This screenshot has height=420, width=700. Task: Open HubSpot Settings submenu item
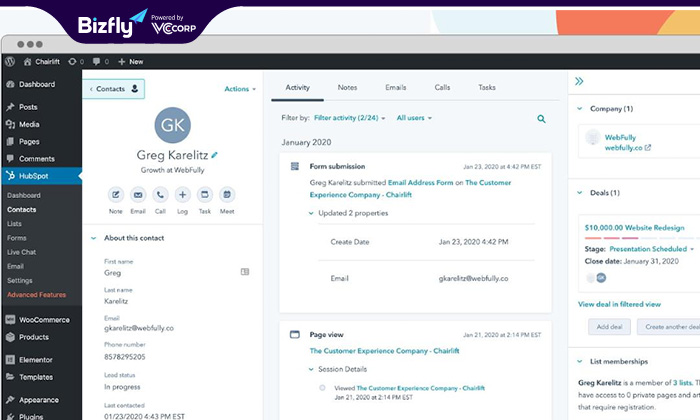[x=20, y=281]
